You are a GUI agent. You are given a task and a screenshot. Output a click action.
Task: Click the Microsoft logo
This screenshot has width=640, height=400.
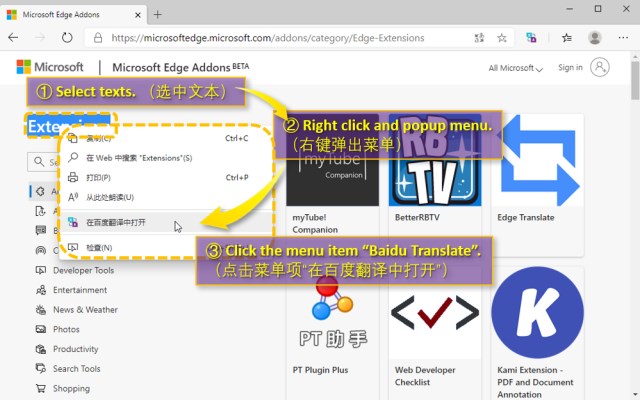tap(50, 67)
